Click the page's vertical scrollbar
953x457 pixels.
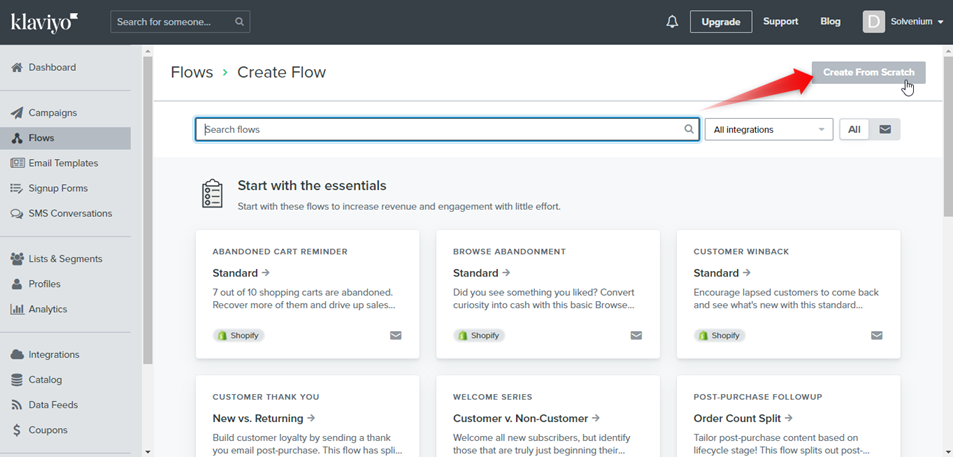(947, 150)
